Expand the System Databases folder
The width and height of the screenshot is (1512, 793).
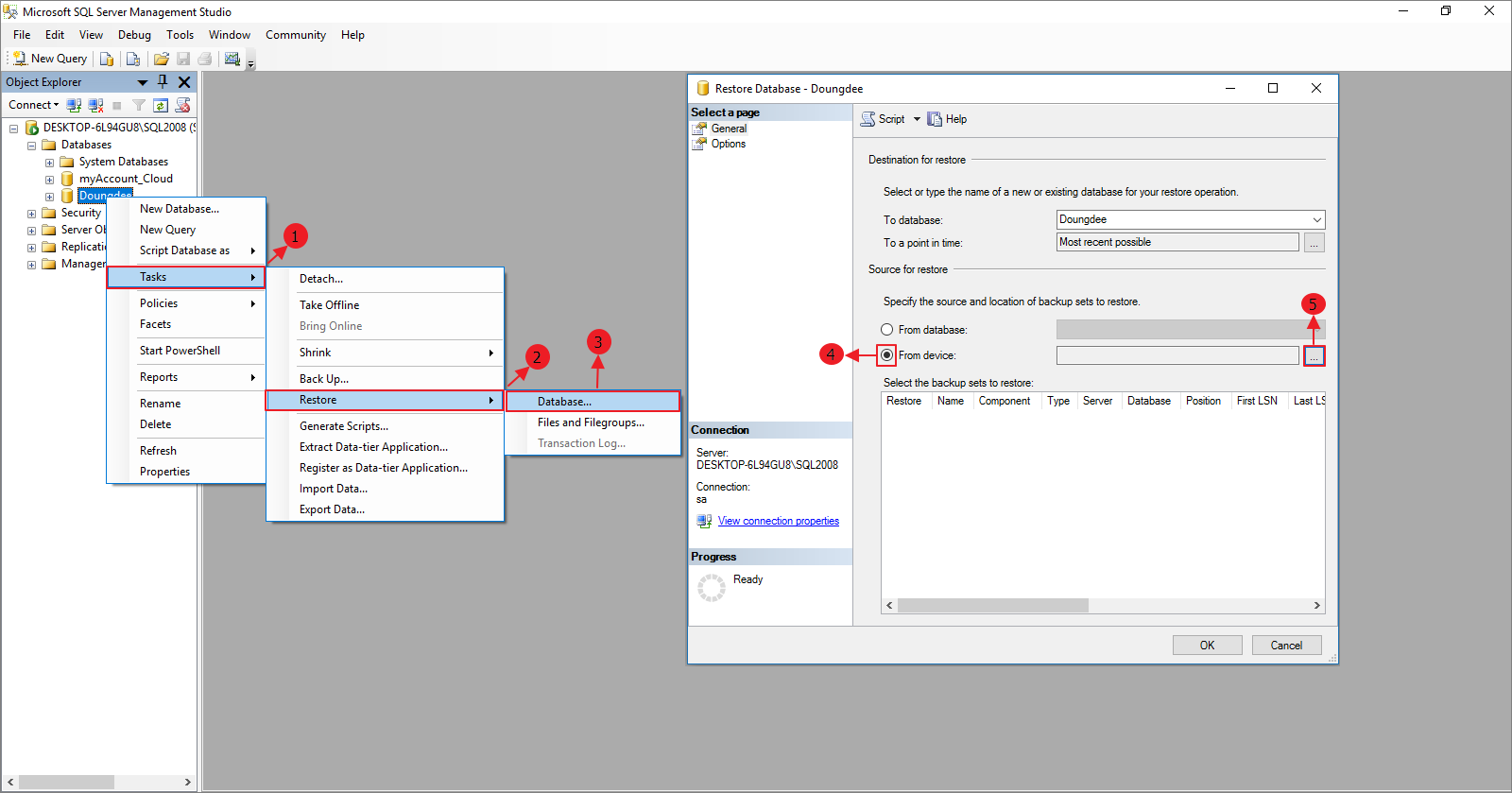49,163
